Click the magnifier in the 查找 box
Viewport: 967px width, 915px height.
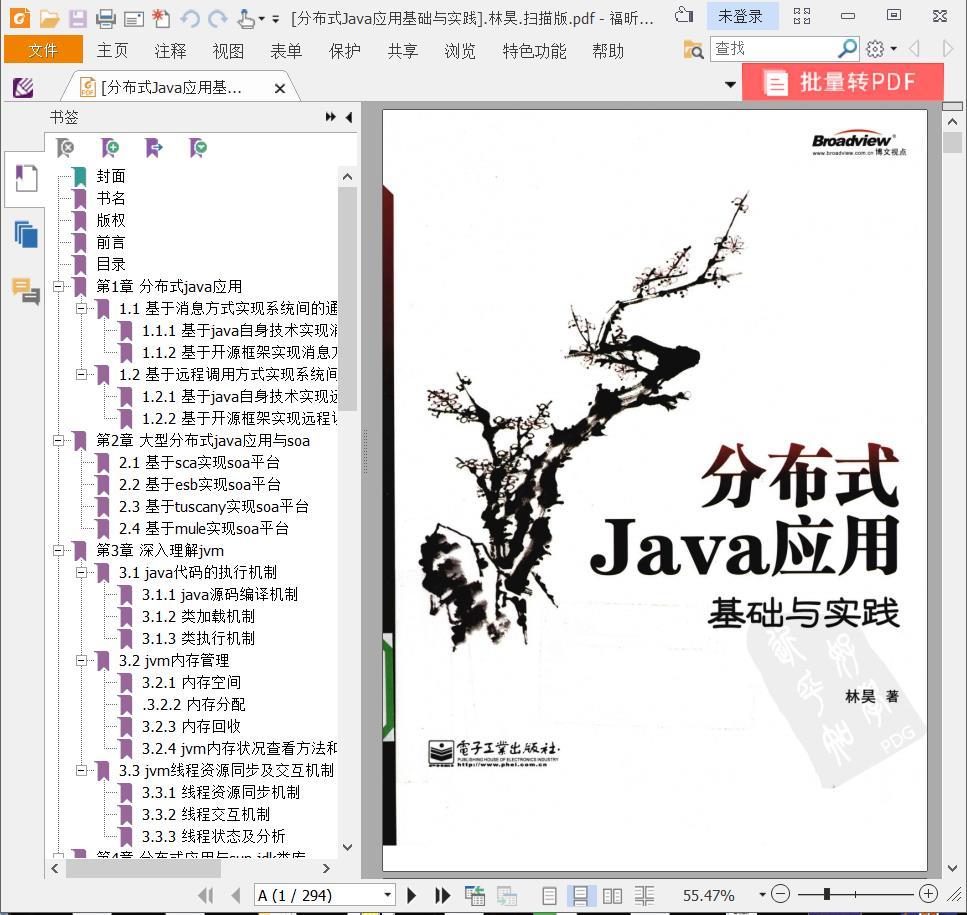pyautogui.click(x=847, y=49)
